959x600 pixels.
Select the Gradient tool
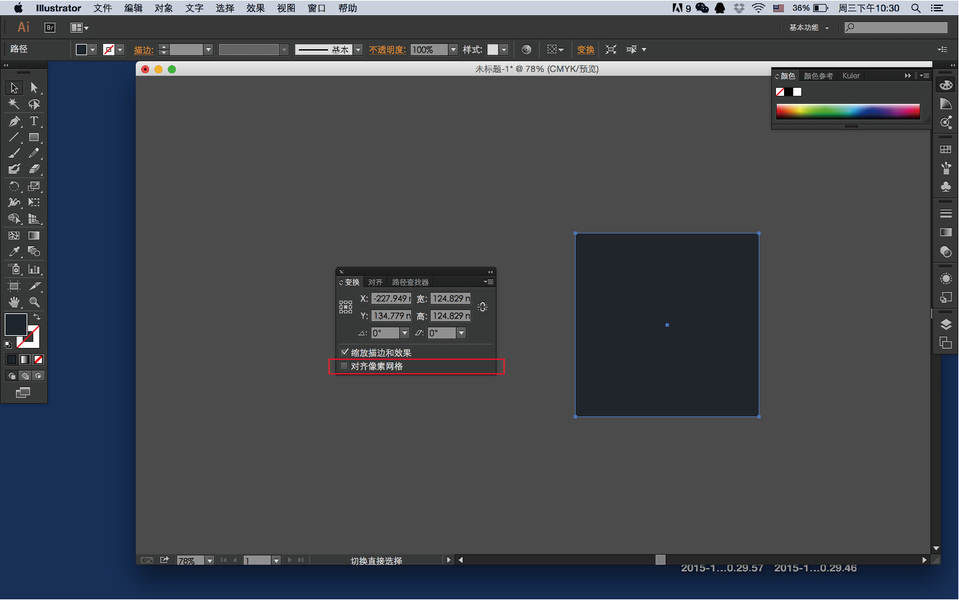coord(34,235)
